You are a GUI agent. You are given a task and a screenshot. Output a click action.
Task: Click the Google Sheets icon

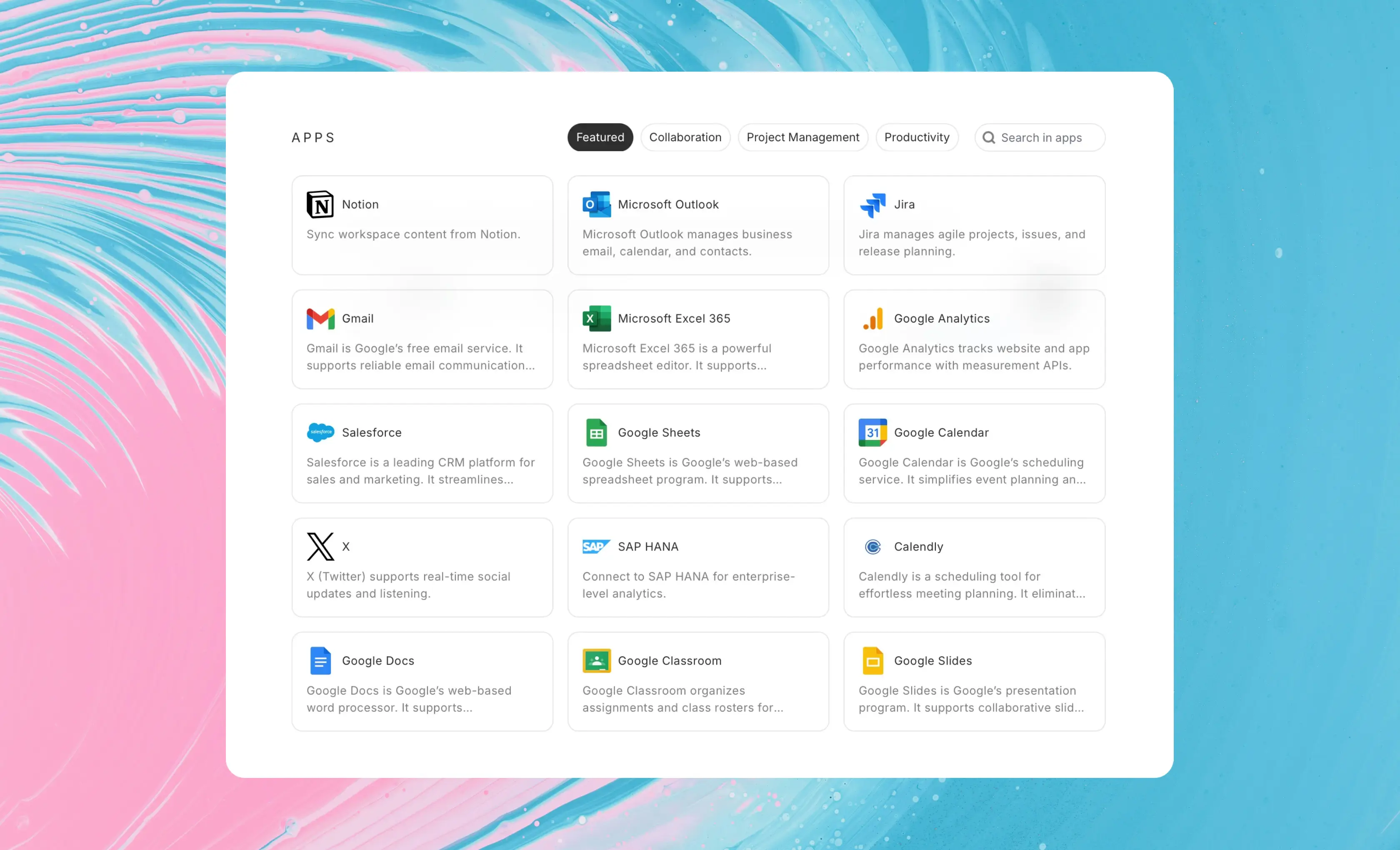click(596, 432)
